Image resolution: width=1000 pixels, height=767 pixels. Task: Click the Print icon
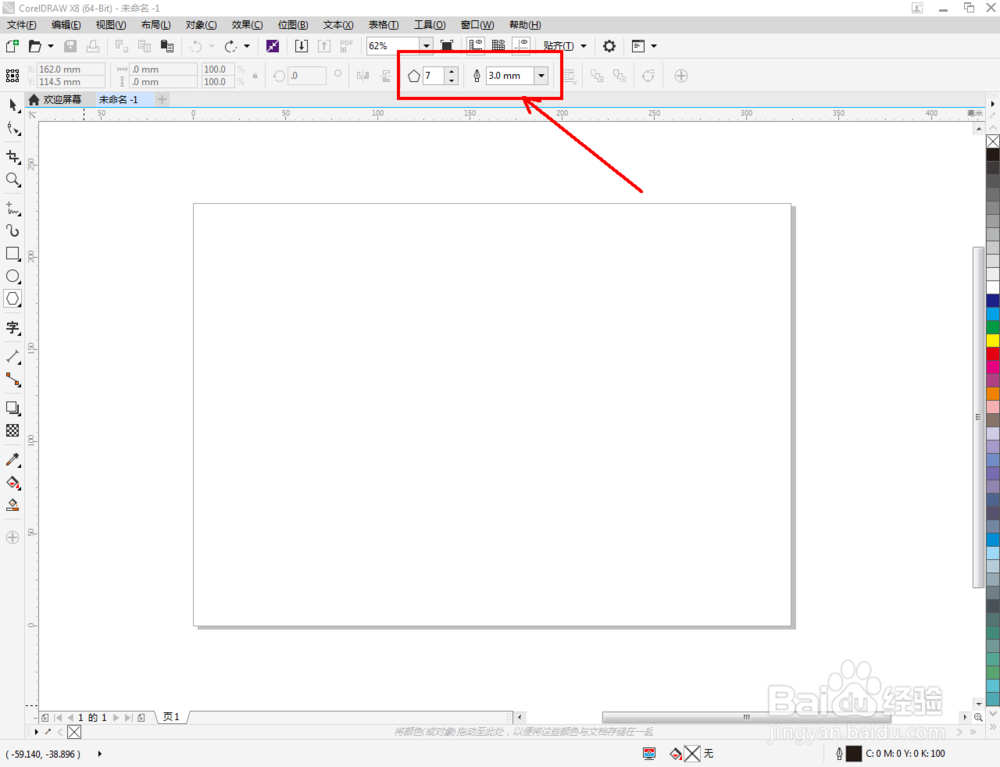93,46
